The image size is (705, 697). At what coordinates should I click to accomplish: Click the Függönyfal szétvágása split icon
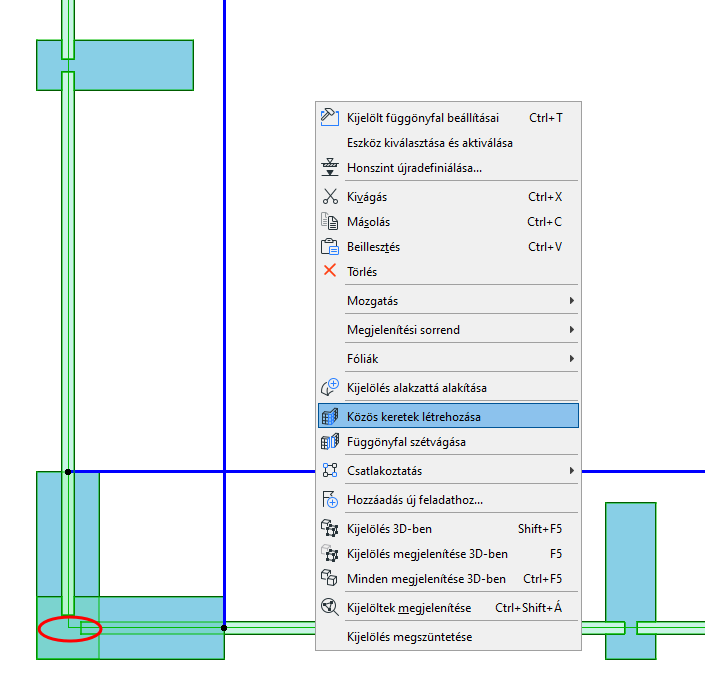pos(330,442)
